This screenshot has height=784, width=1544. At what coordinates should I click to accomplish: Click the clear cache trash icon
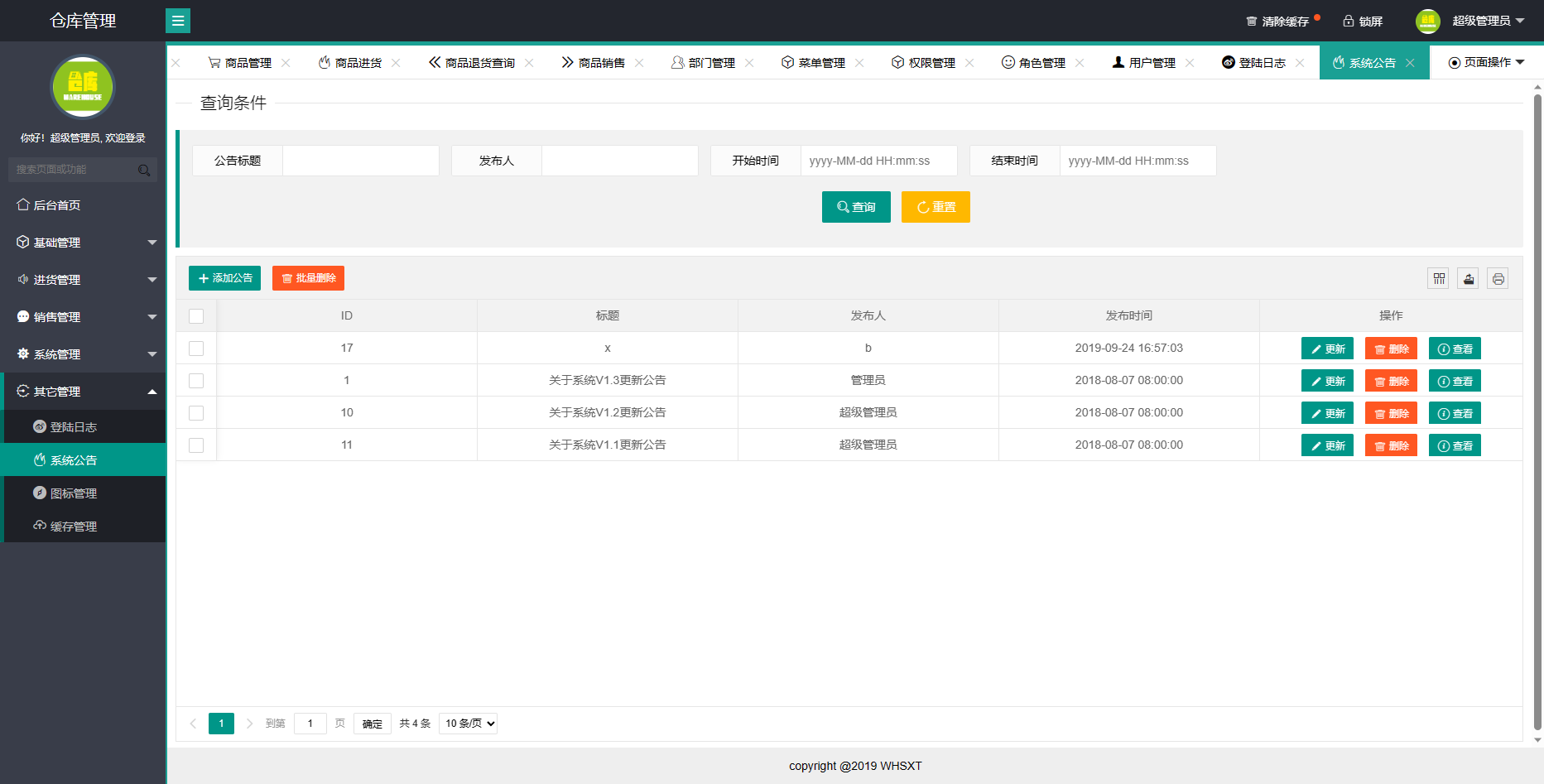click(x=1252, y=22)
